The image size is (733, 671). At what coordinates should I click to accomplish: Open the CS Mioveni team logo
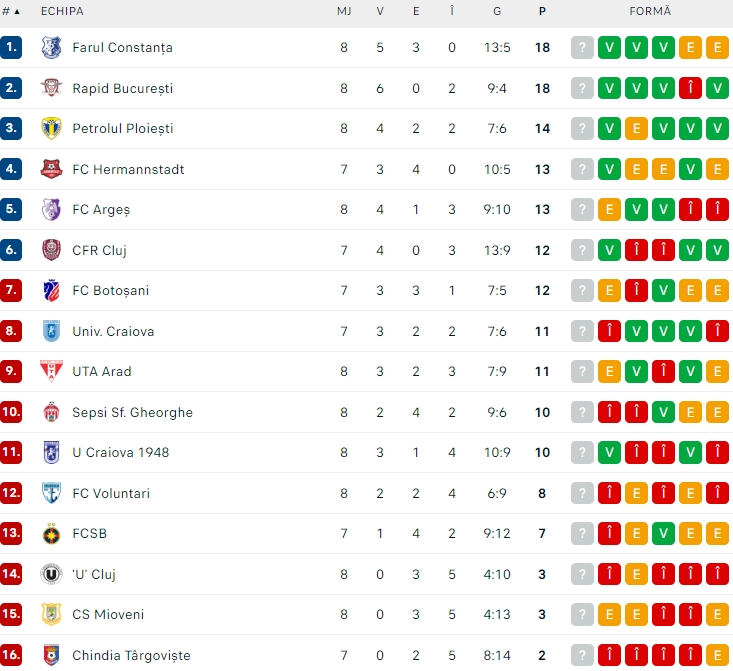coord(51,614)
